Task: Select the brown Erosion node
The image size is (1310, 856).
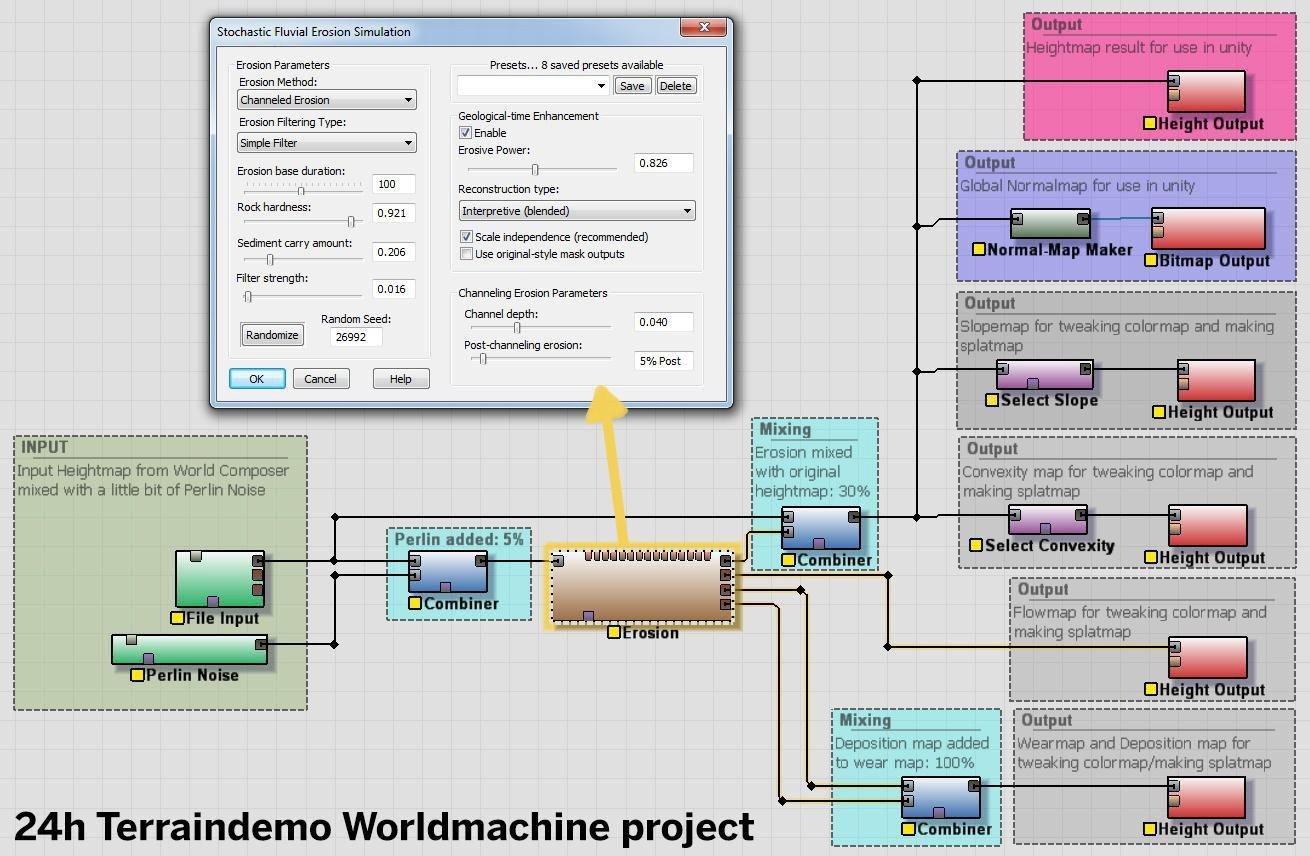Action: coord(643,585)
